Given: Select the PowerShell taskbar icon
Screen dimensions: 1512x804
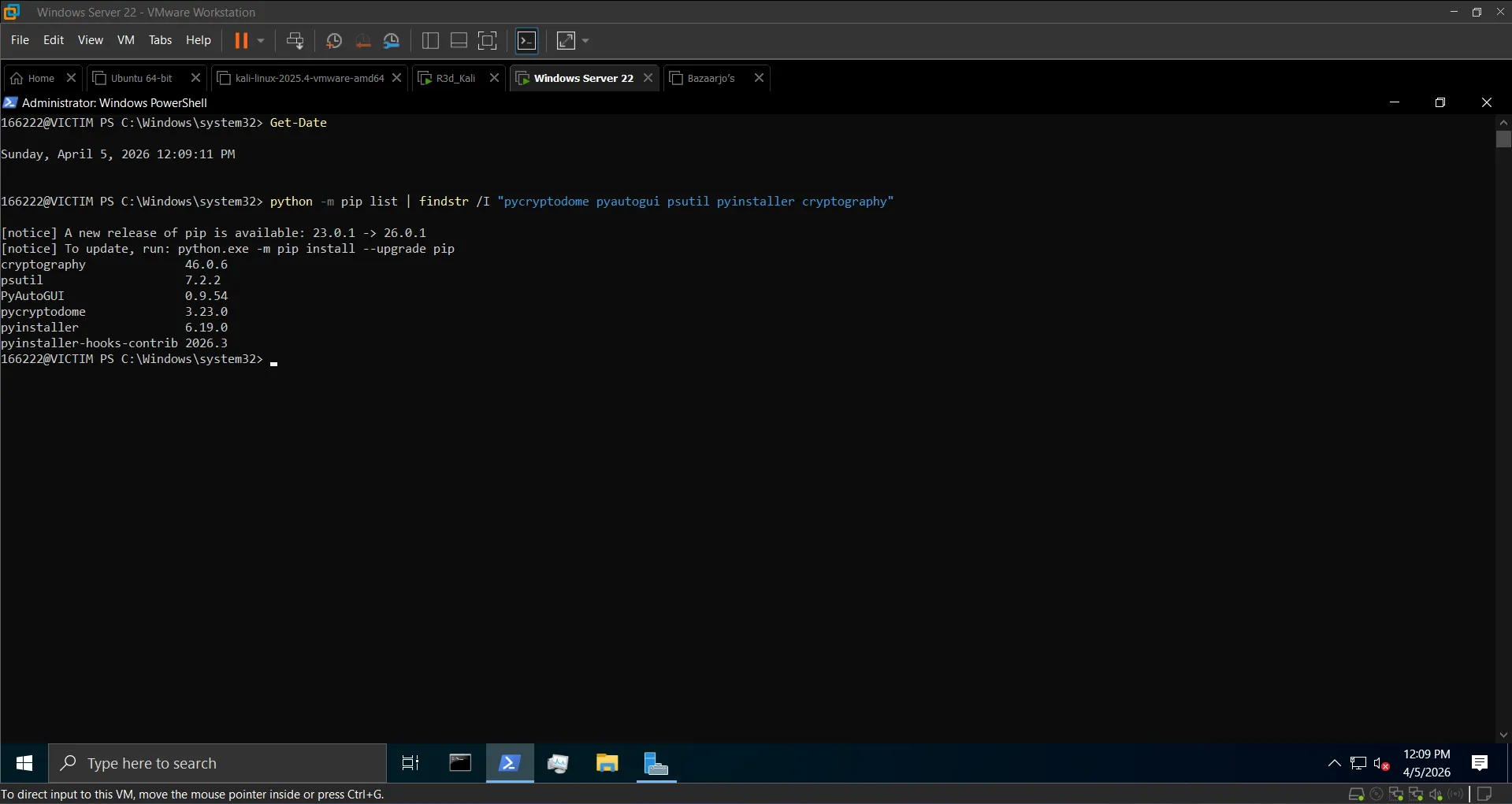Looking at the screenshot, I should coord(509,763).
